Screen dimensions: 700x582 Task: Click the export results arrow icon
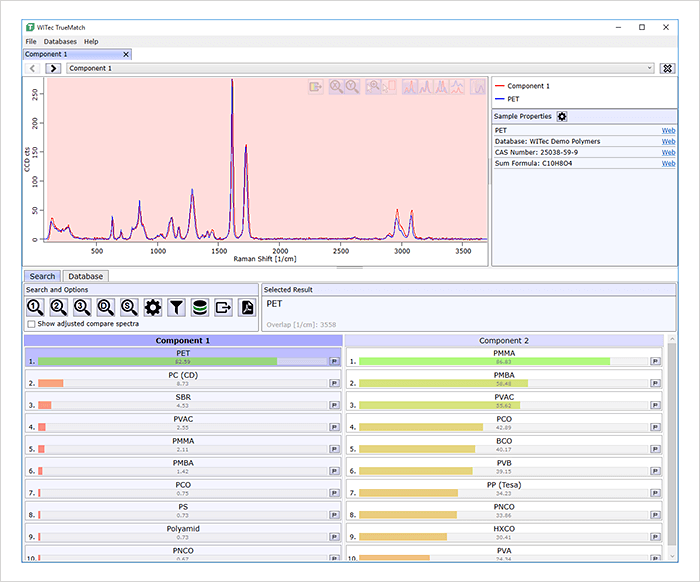[x=223, y=308]
